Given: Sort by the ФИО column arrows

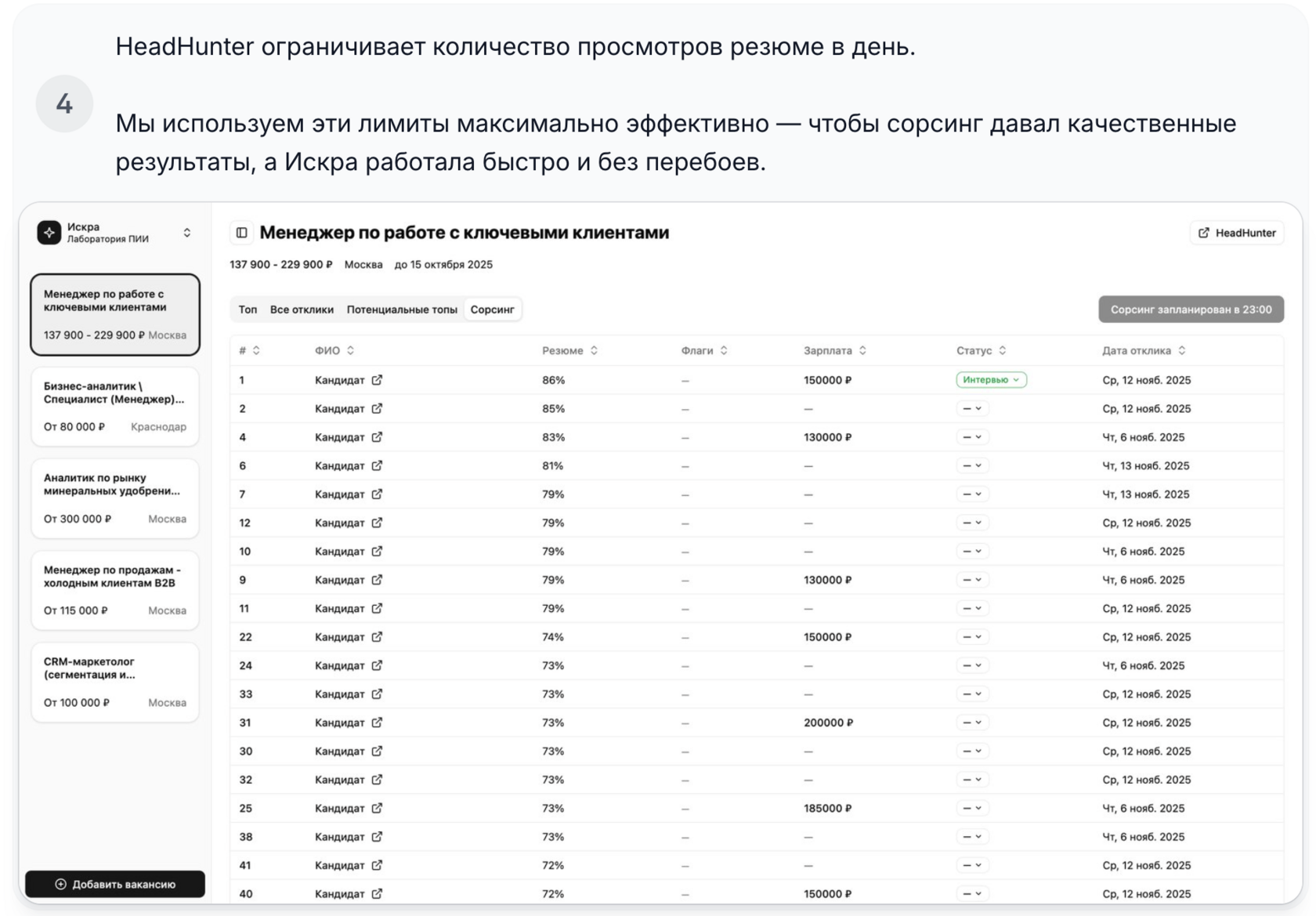Looking at the screenshot, I should tap(350, 351).
